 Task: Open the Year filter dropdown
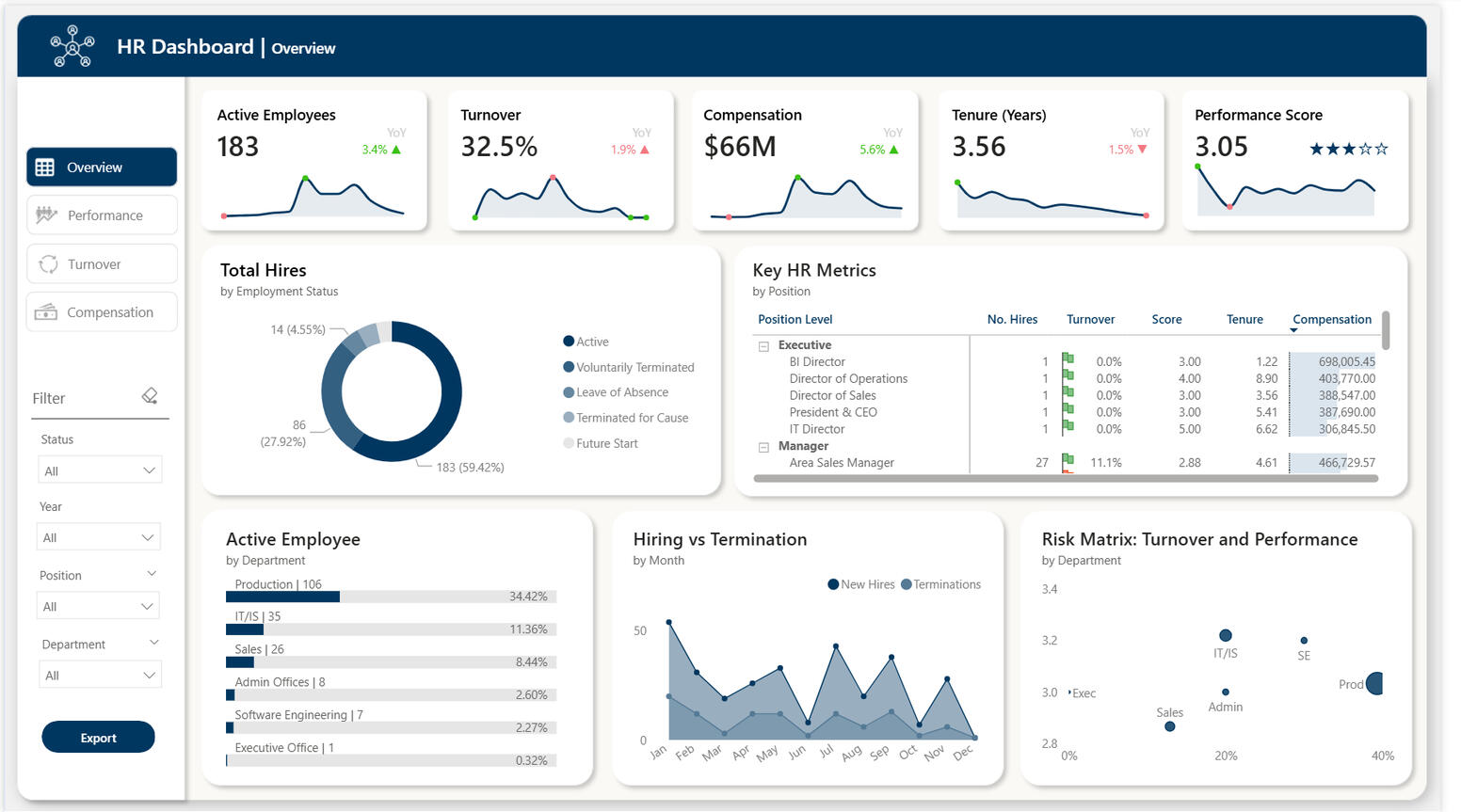click(x=99, y=537)
